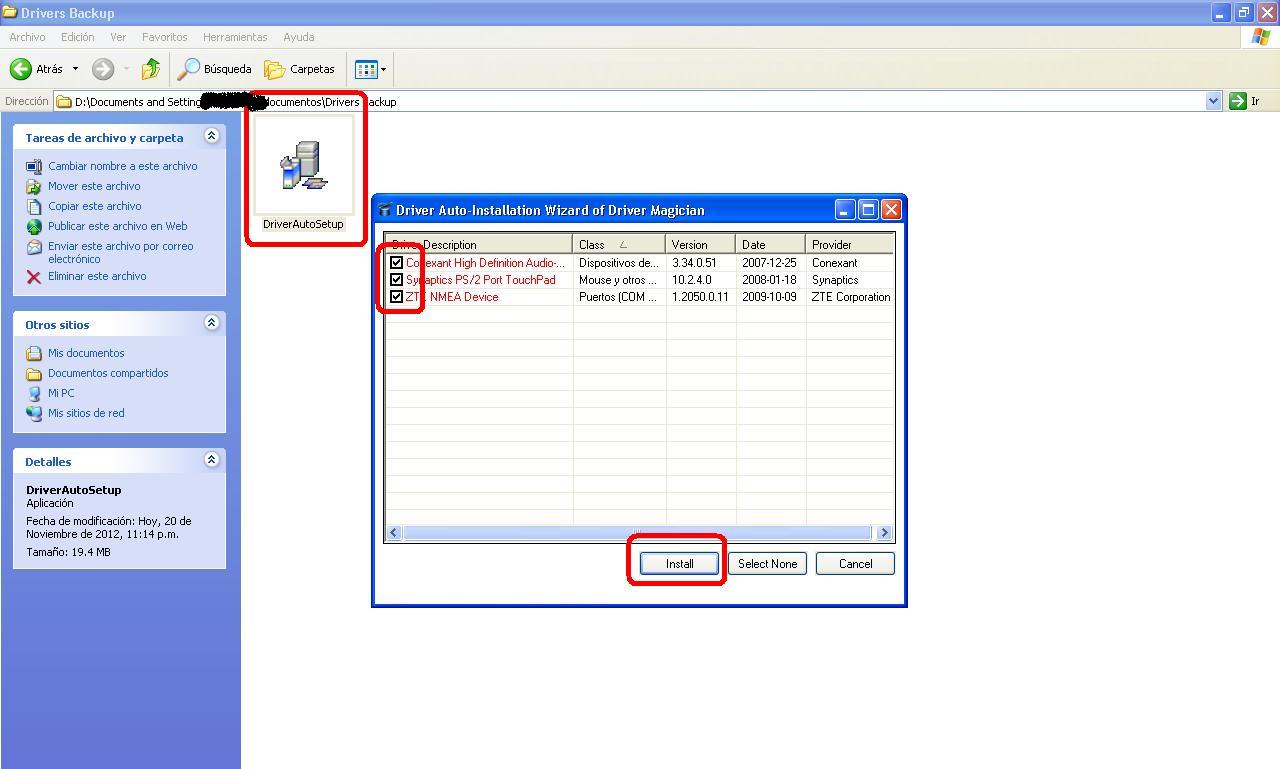This screenshot has height=769, width=1280.
Task: Click Copiar este archivo link
Action: click(94, 206)
